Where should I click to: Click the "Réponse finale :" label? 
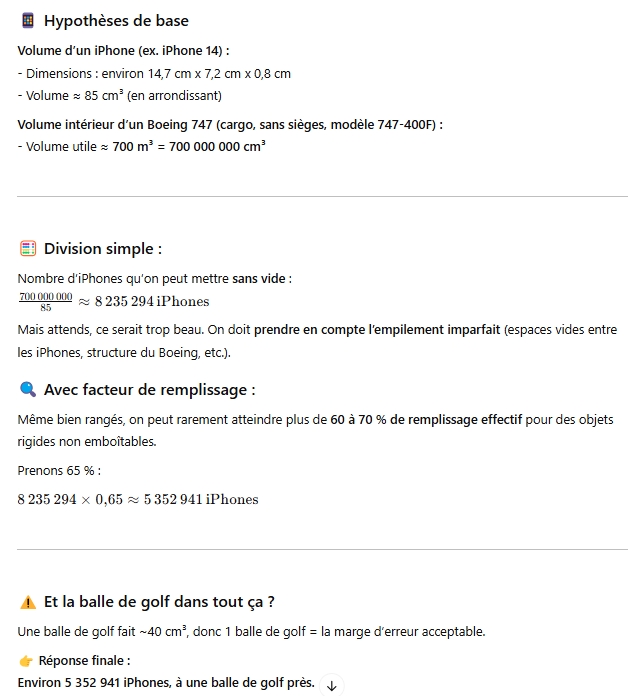click(84, 661)
